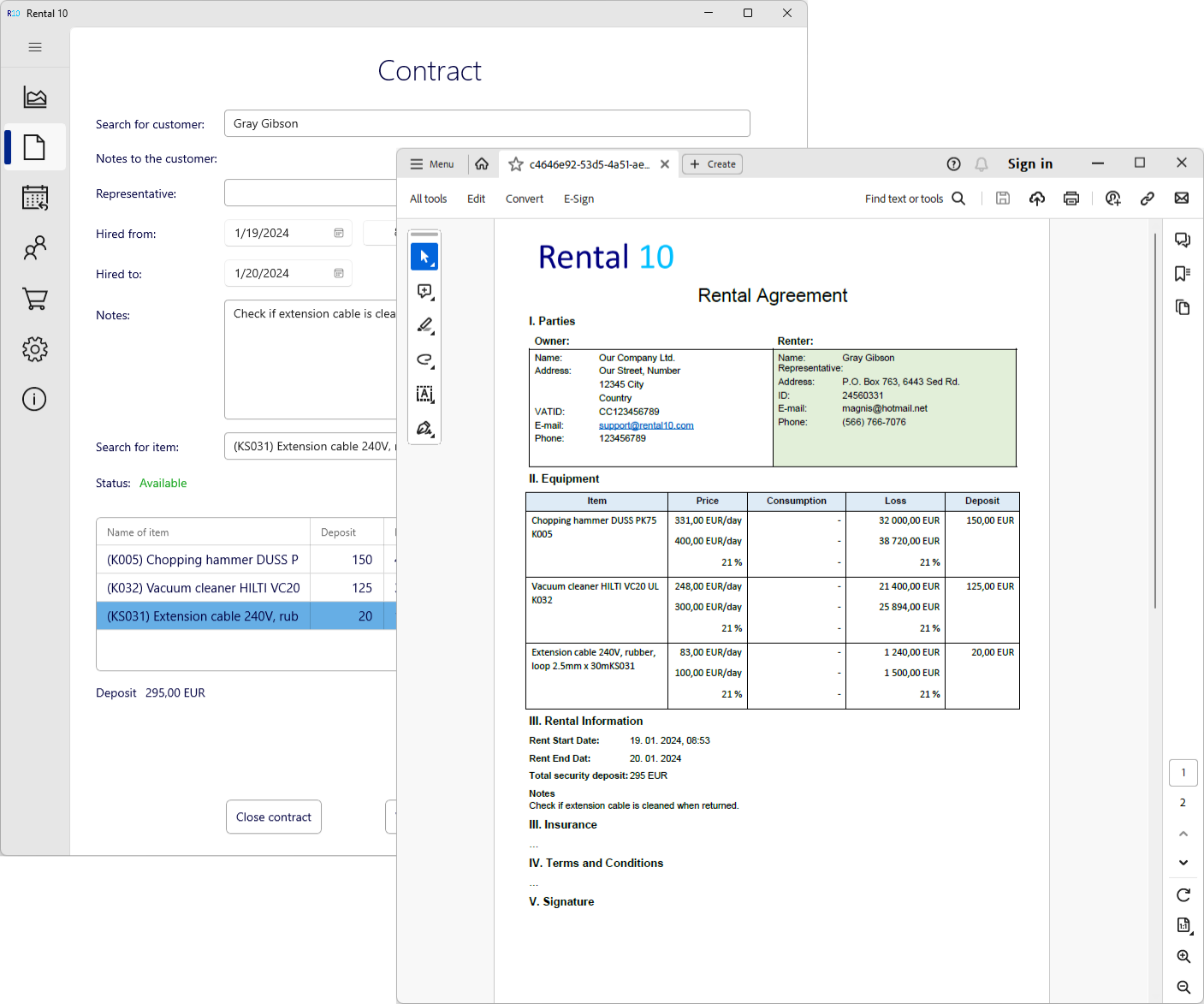Open the page thumbnails panel in the PDF viewer
1204x1004 pixels.
tap(1183, 307)
